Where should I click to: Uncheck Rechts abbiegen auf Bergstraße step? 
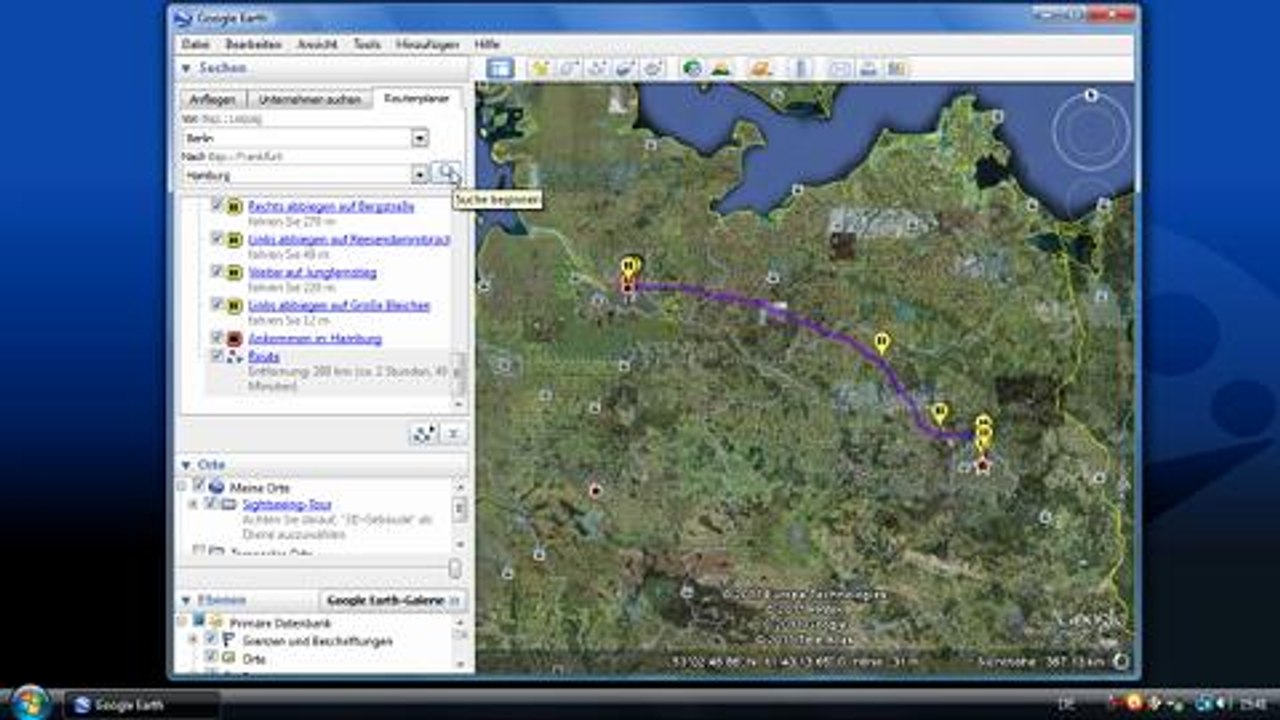click(x=217, y=205)
